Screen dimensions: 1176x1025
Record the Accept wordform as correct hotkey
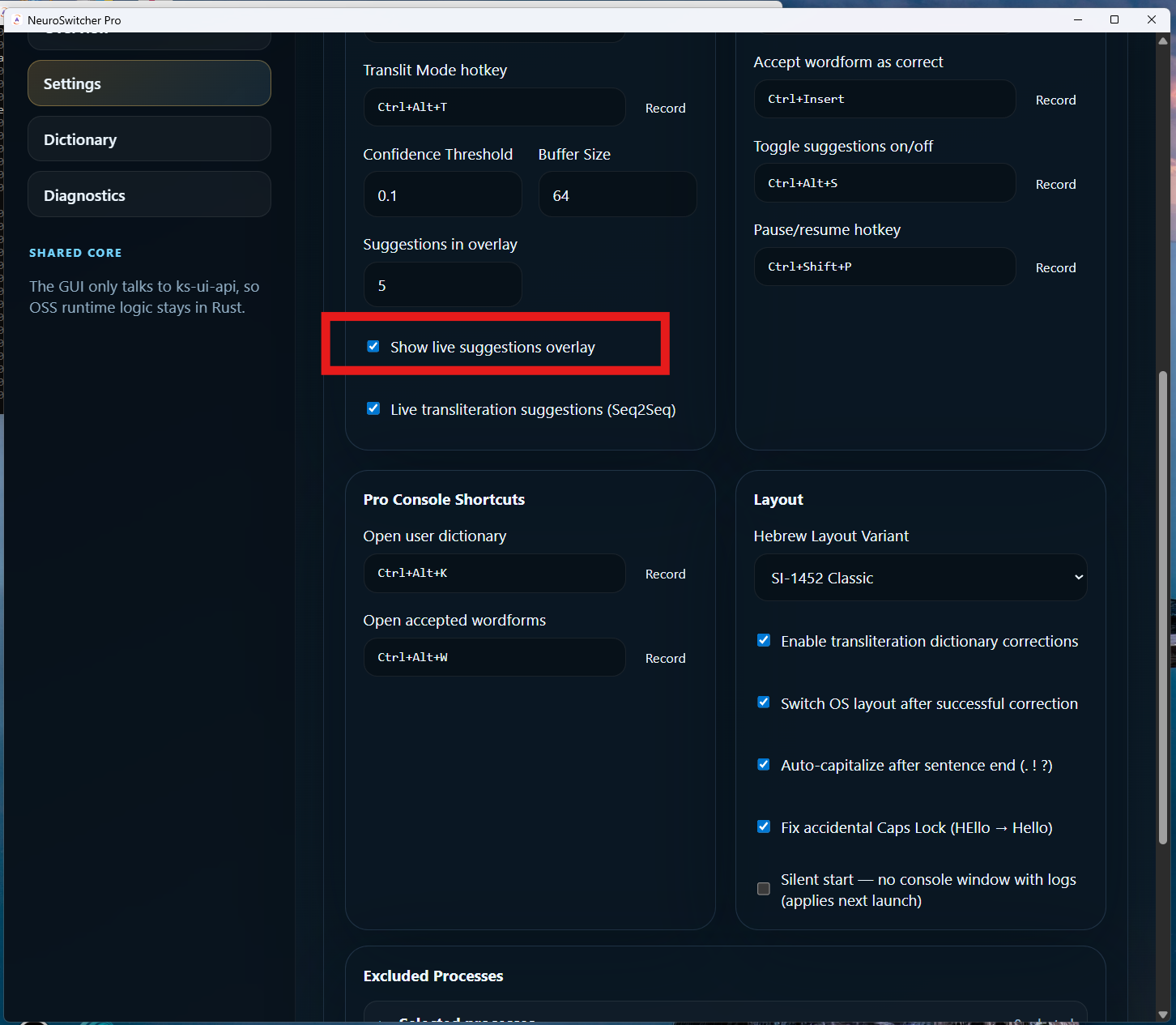1055,100
